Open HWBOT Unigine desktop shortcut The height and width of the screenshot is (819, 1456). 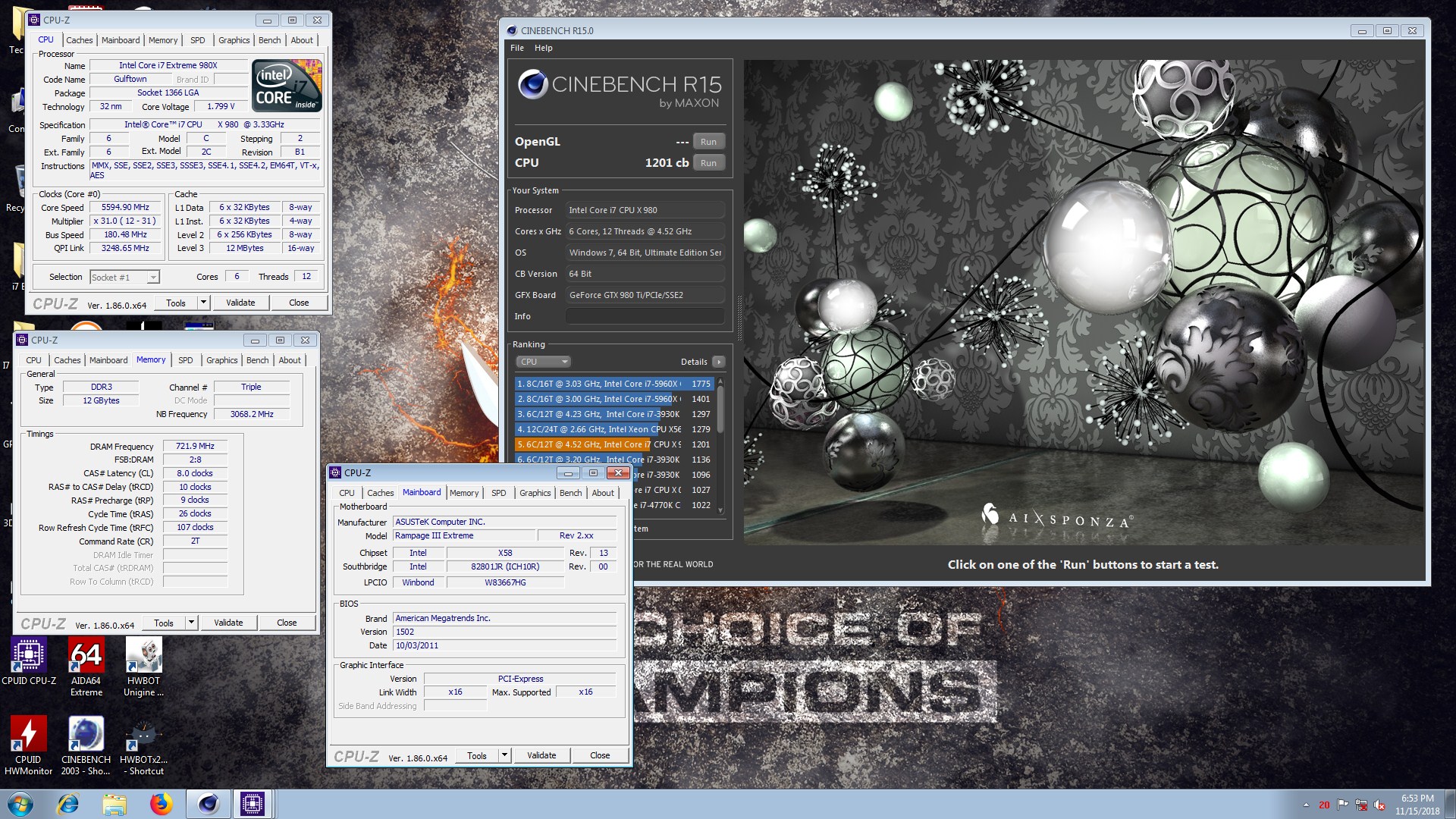pyautogui.click(x=143, y=667)
